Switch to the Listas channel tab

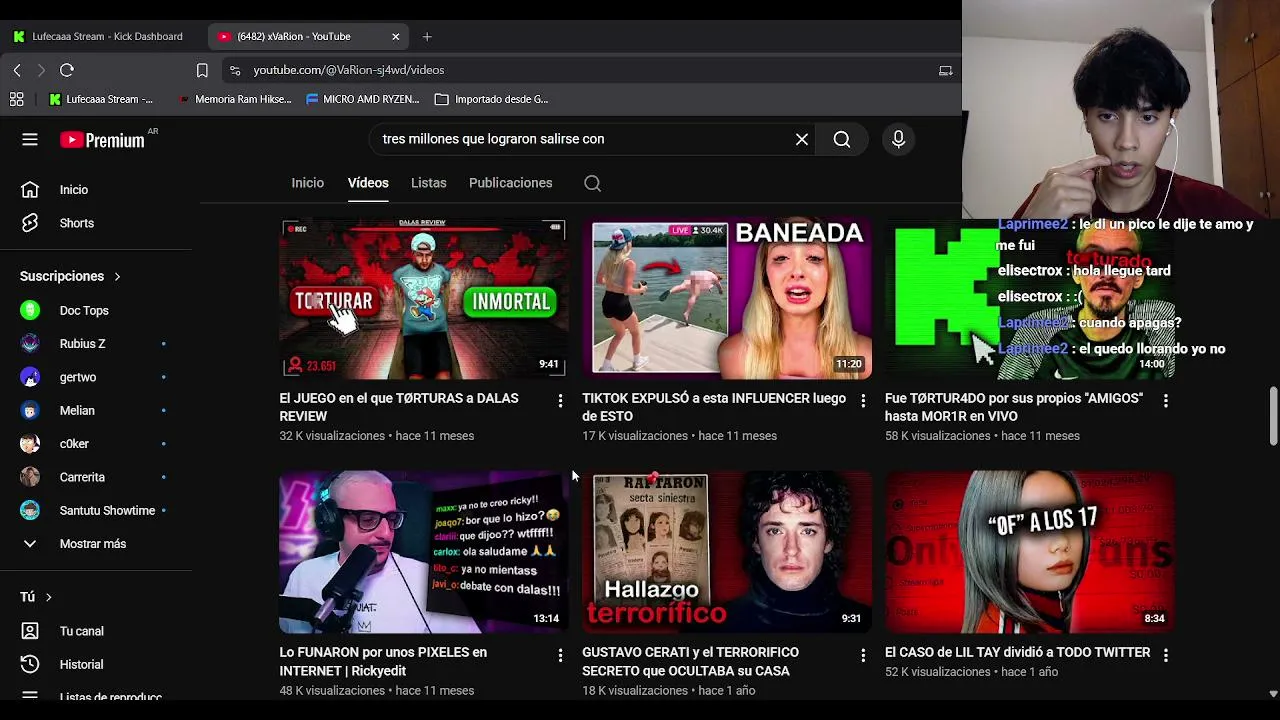[x=428, y=183]
